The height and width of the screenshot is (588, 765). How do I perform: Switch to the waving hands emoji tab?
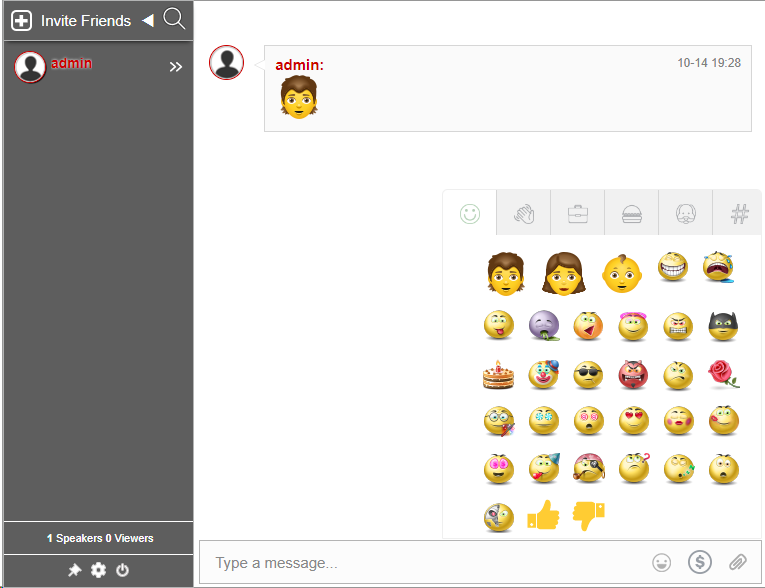click(524, 213)
